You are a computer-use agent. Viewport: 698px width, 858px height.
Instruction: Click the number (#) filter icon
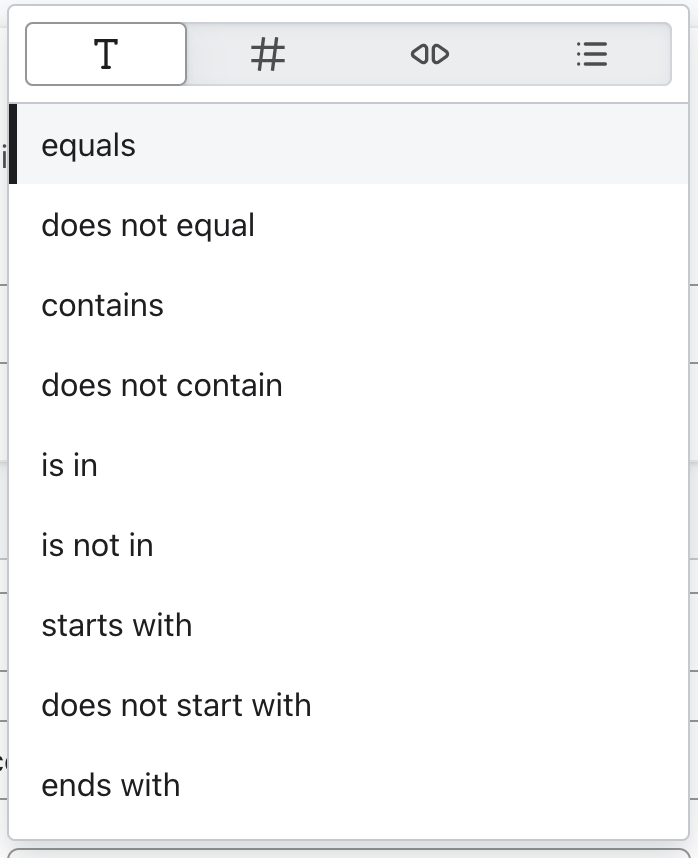[x=267, y=55]
